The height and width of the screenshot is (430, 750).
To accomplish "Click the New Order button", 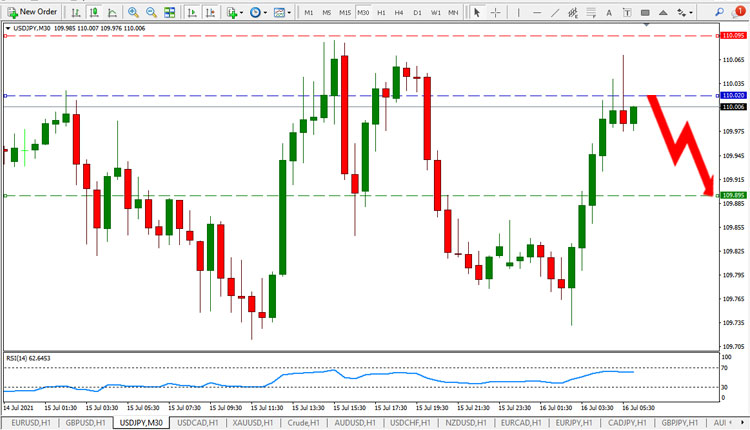I will [32, 12].
